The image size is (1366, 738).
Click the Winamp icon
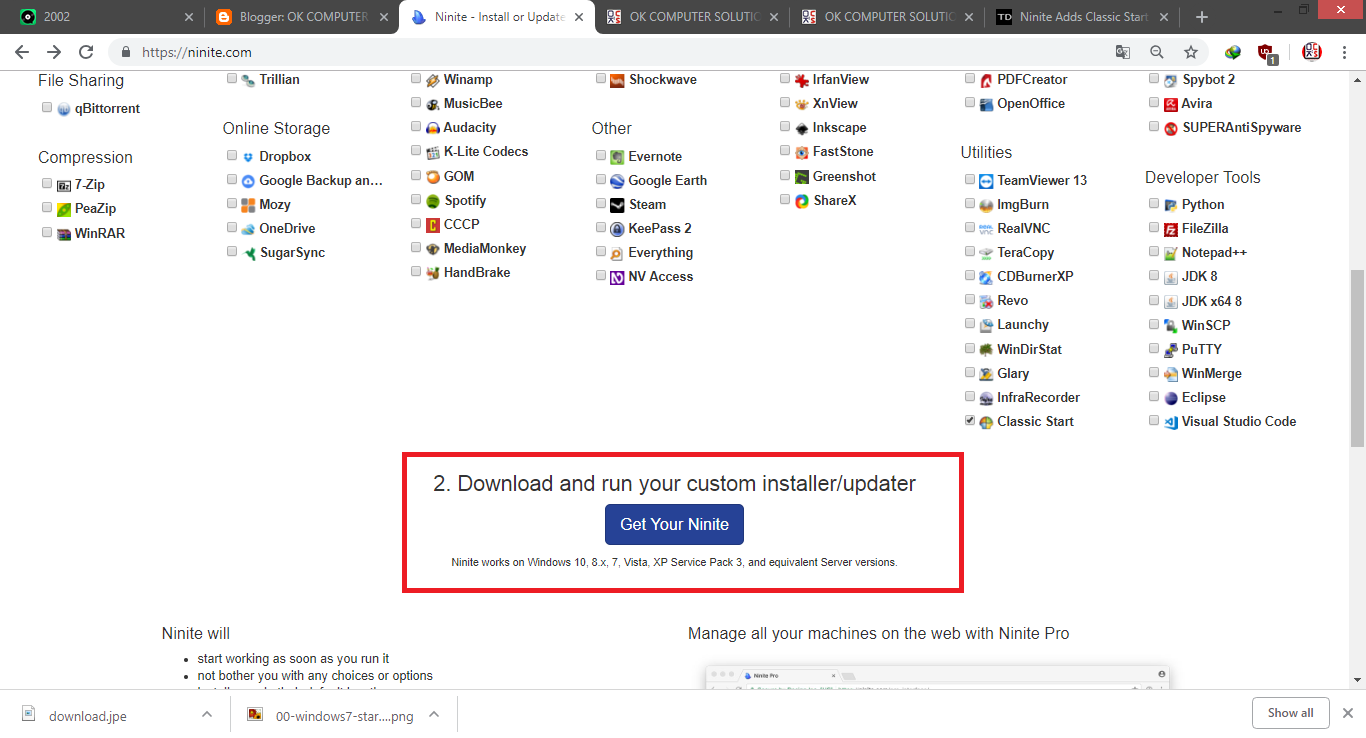433,80
